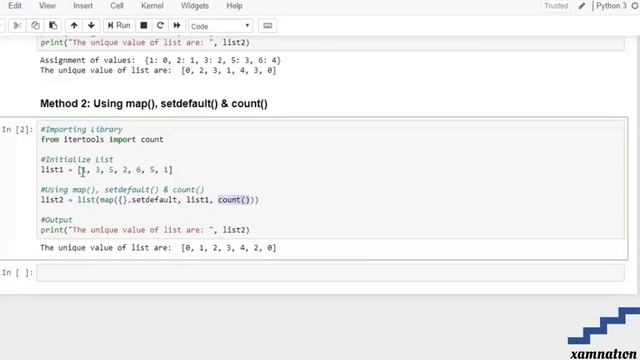Image resolution: width=640 pixels, height=360 pixels.
Task: Click the '#Initialize List' comment
Action: pyautogui.click(x=77, y=160)
